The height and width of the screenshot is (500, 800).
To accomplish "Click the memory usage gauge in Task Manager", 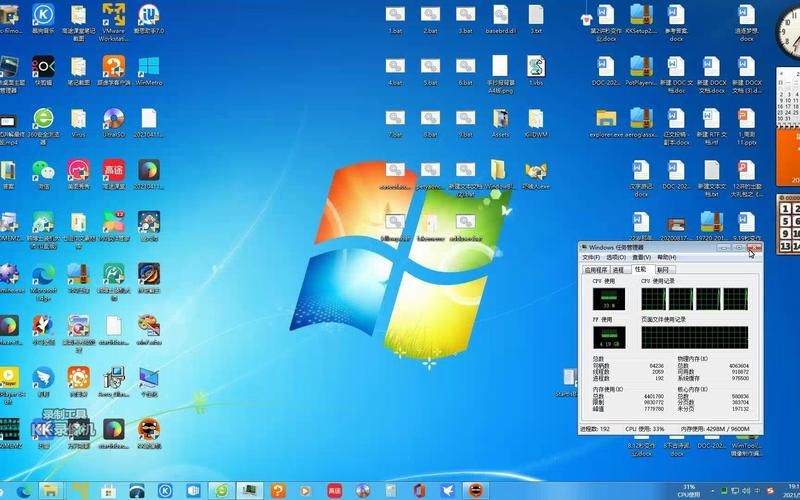I will point(609,338).
